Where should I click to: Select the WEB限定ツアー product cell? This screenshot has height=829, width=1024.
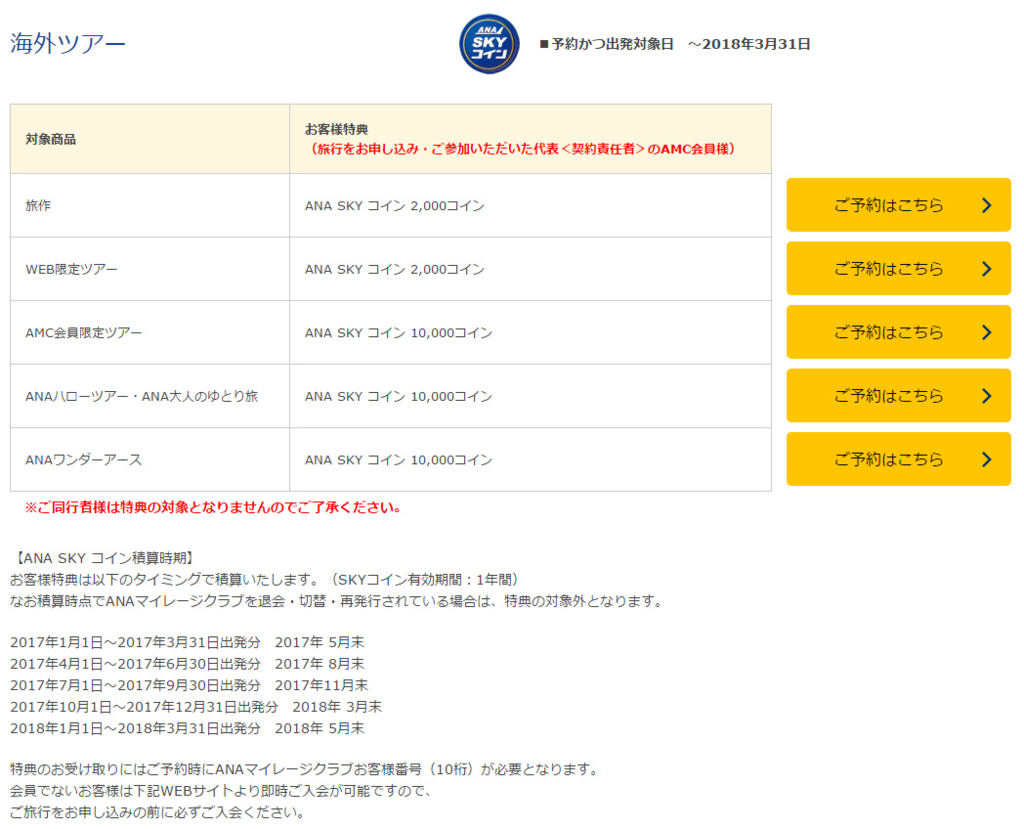150,269
